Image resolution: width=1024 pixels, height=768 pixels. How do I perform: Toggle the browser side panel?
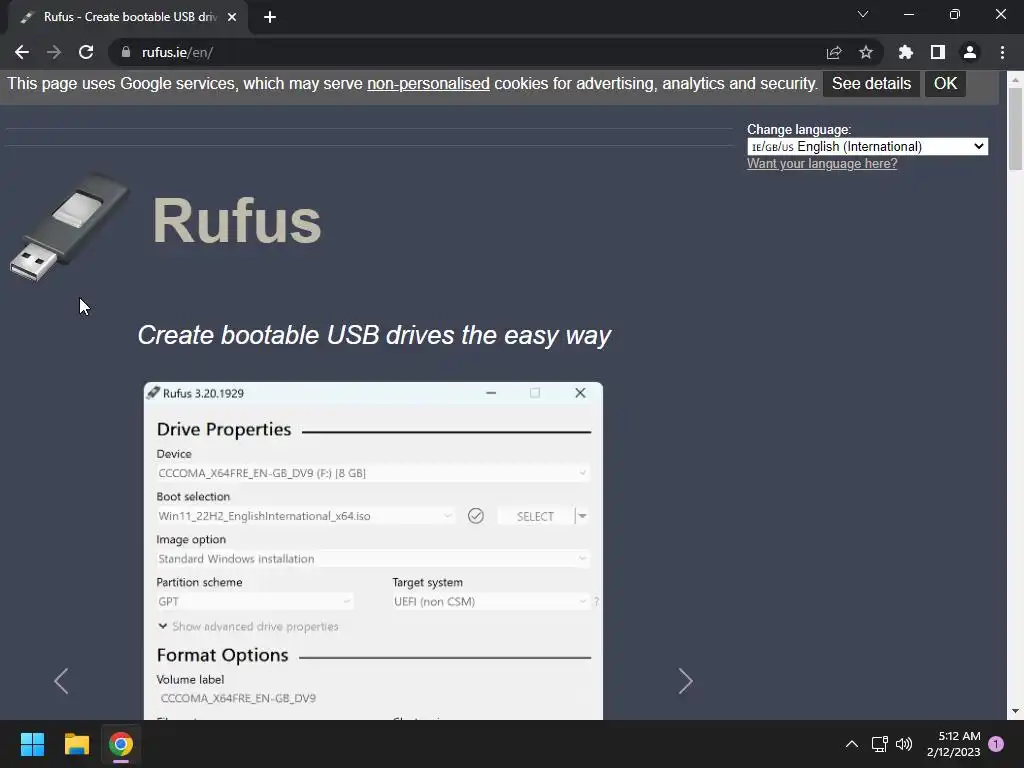pos(938,52)
